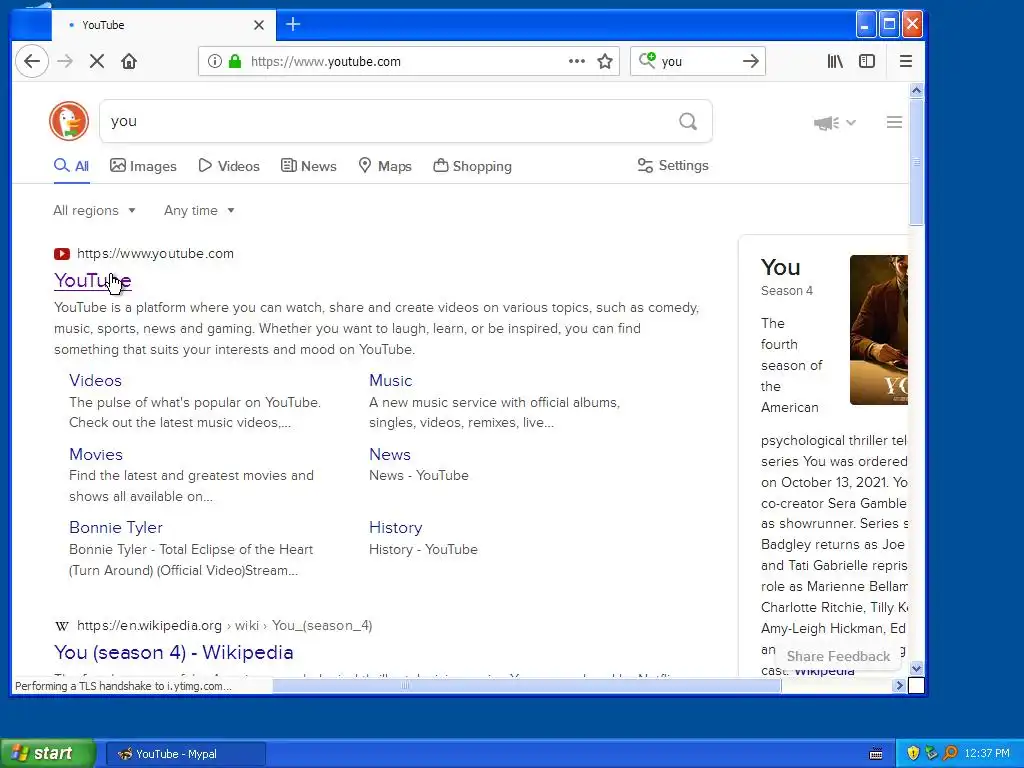Click the search engine magnifier icon
This screenshot has width=1024, height=768.
(647, 61)
